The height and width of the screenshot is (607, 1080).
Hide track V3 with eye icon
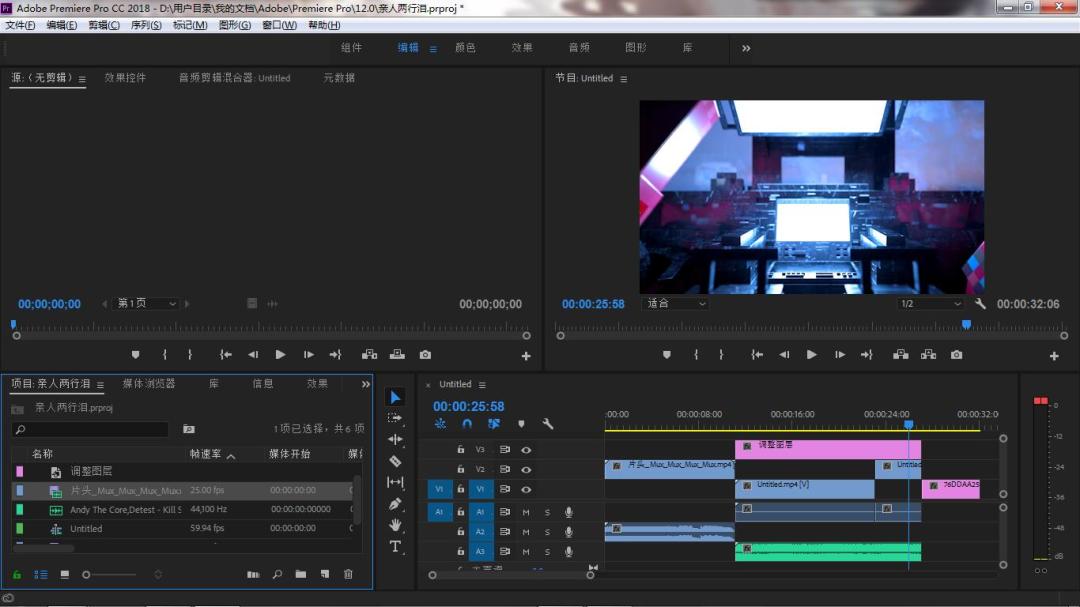[x=526, y=450]
